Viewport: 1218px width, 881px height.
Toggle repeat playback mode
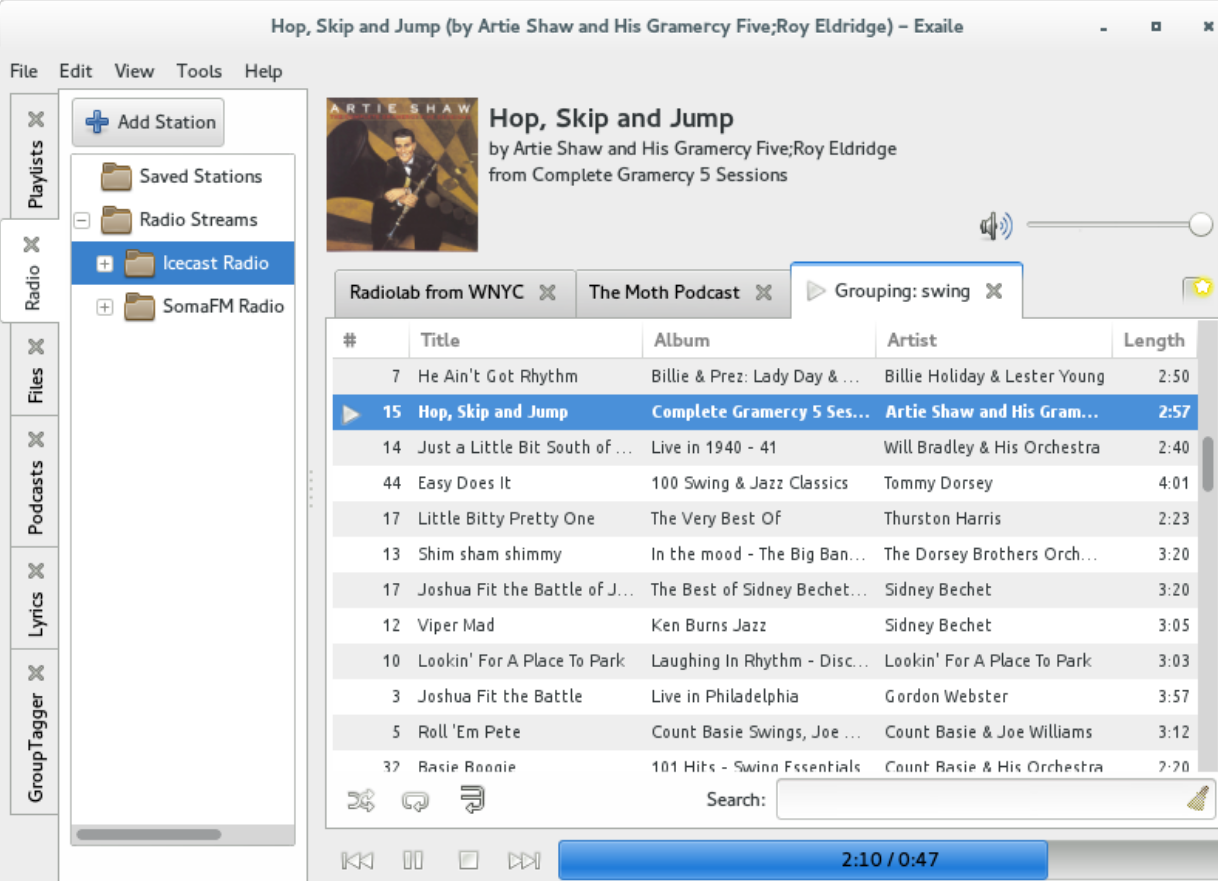415,799
